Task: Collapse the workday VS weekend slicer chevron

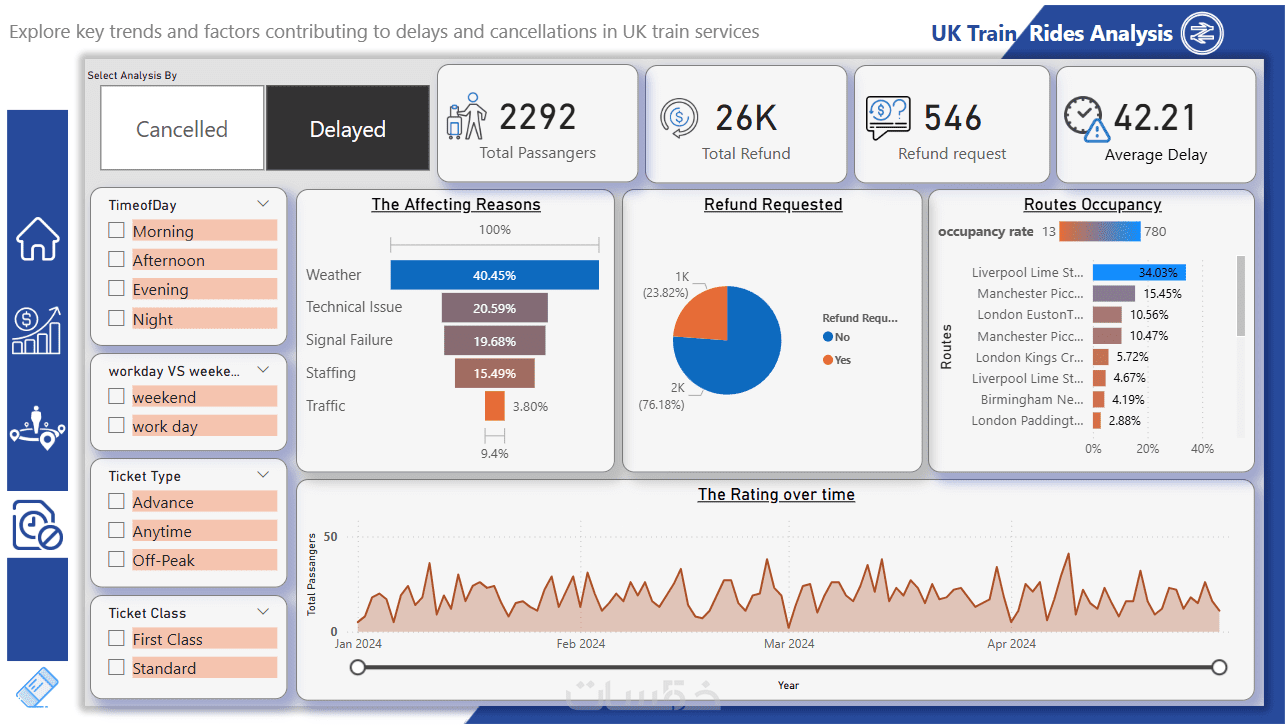Action: 263,370
